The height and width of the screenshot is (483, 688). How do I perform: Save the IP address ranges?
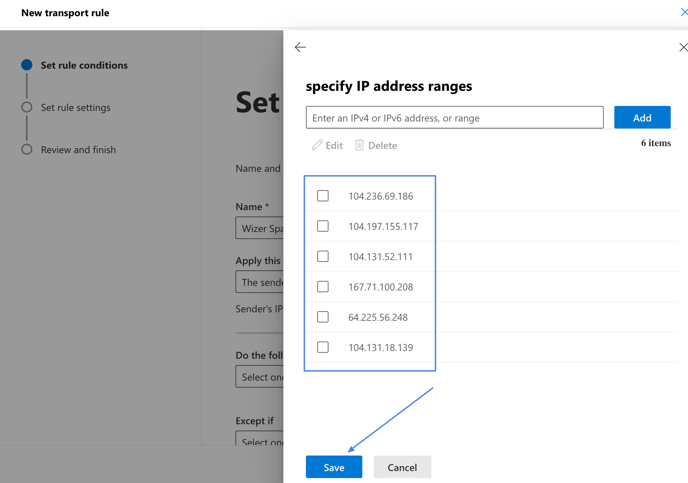[334, 467]
